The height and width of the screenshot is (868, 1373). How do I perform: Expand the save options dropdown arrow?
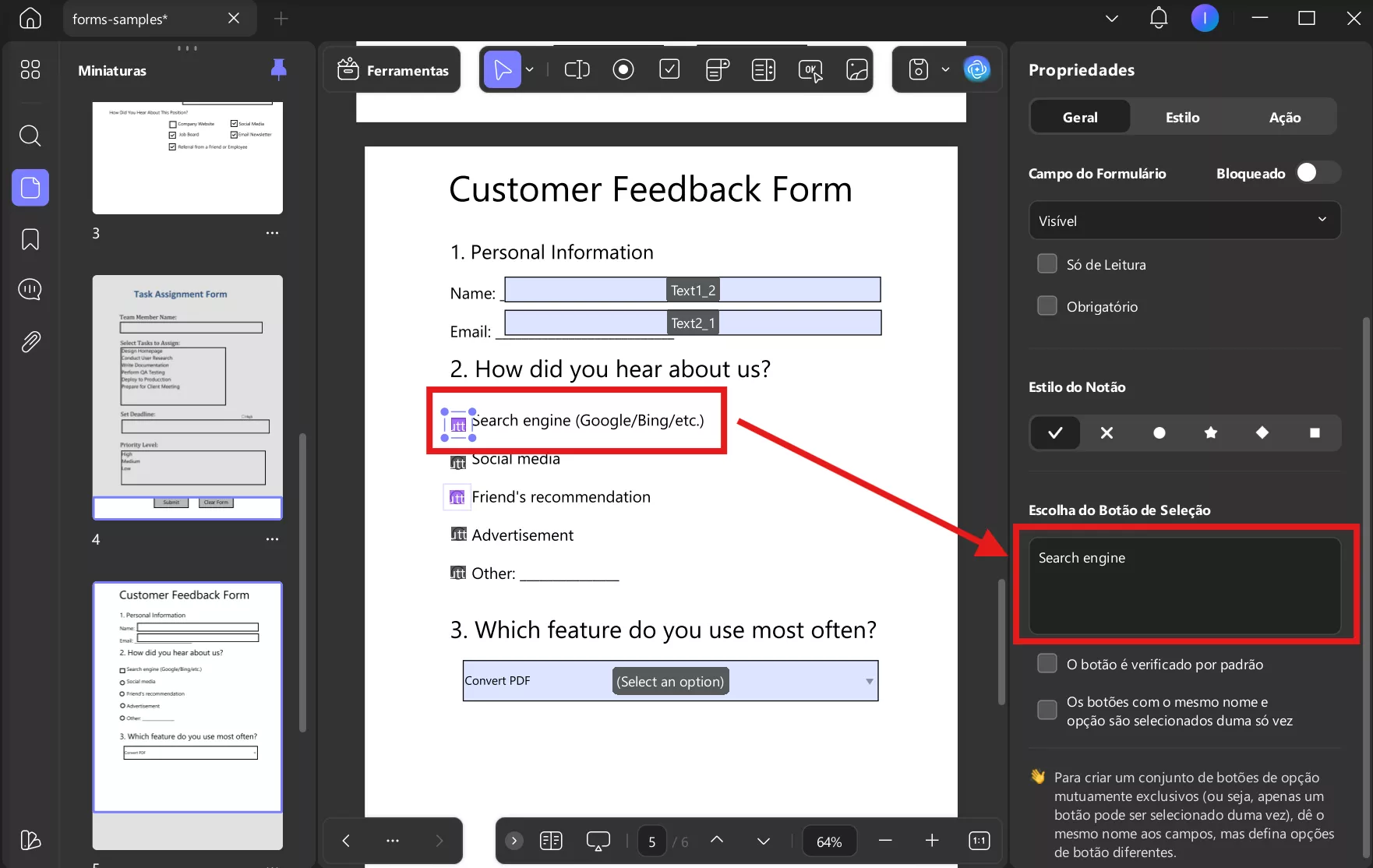tap(945, 70)
